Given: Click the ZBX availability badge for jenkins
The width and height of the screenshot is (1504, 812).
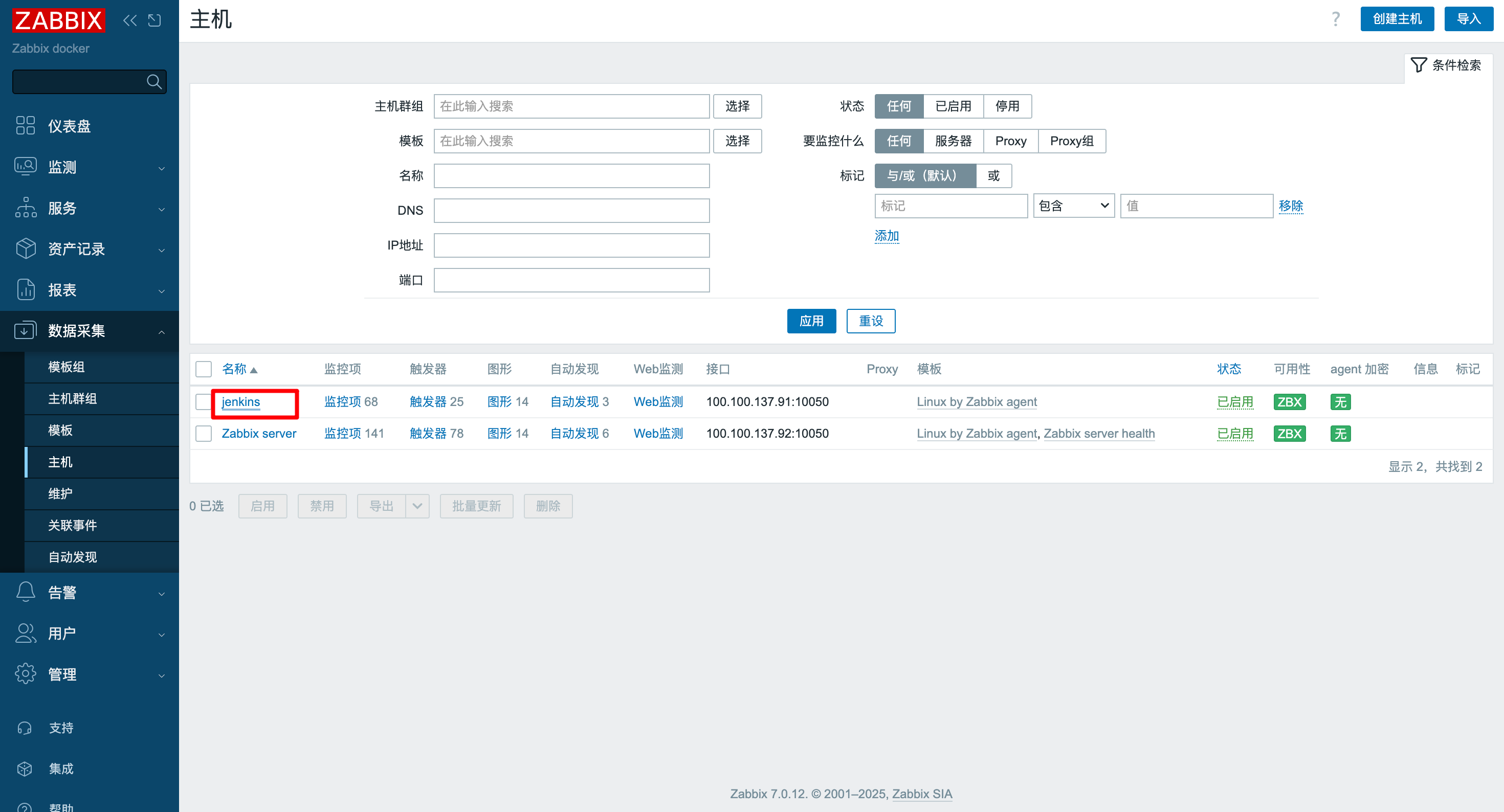Looking at the screenshot, I should (1289, 401).
